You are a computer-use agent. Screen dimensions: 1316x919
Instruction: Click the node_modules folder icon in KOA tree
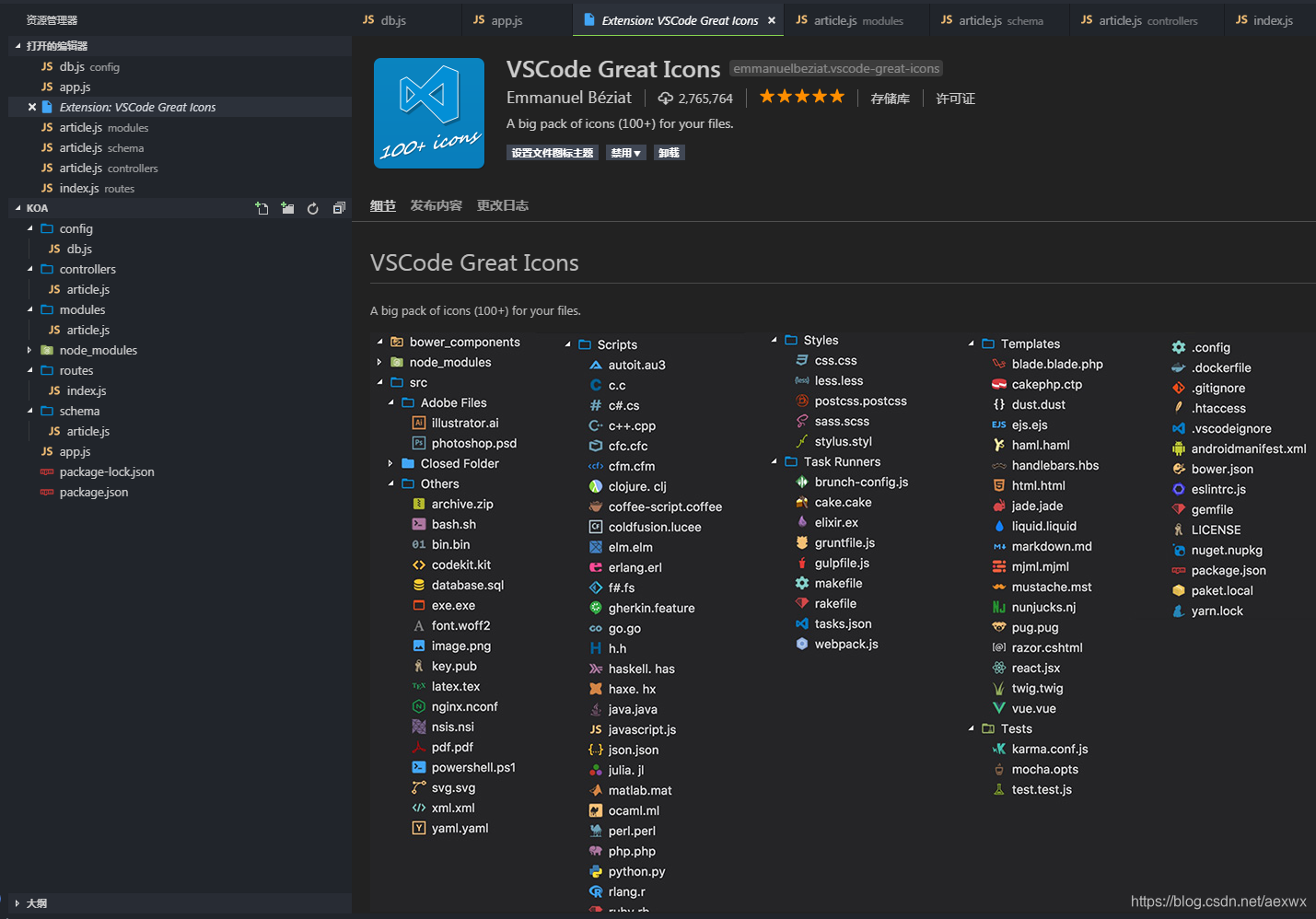[47, 350]
